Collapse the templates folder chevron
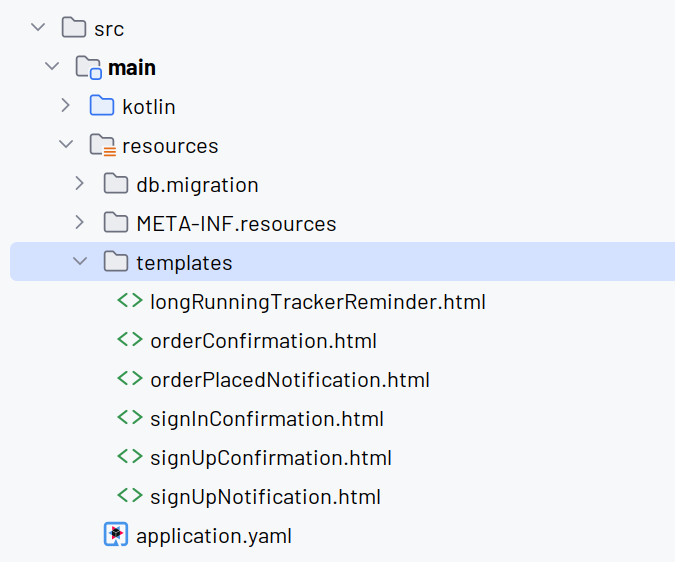Viewport: 675px width, 562px height. coord(80,261)
